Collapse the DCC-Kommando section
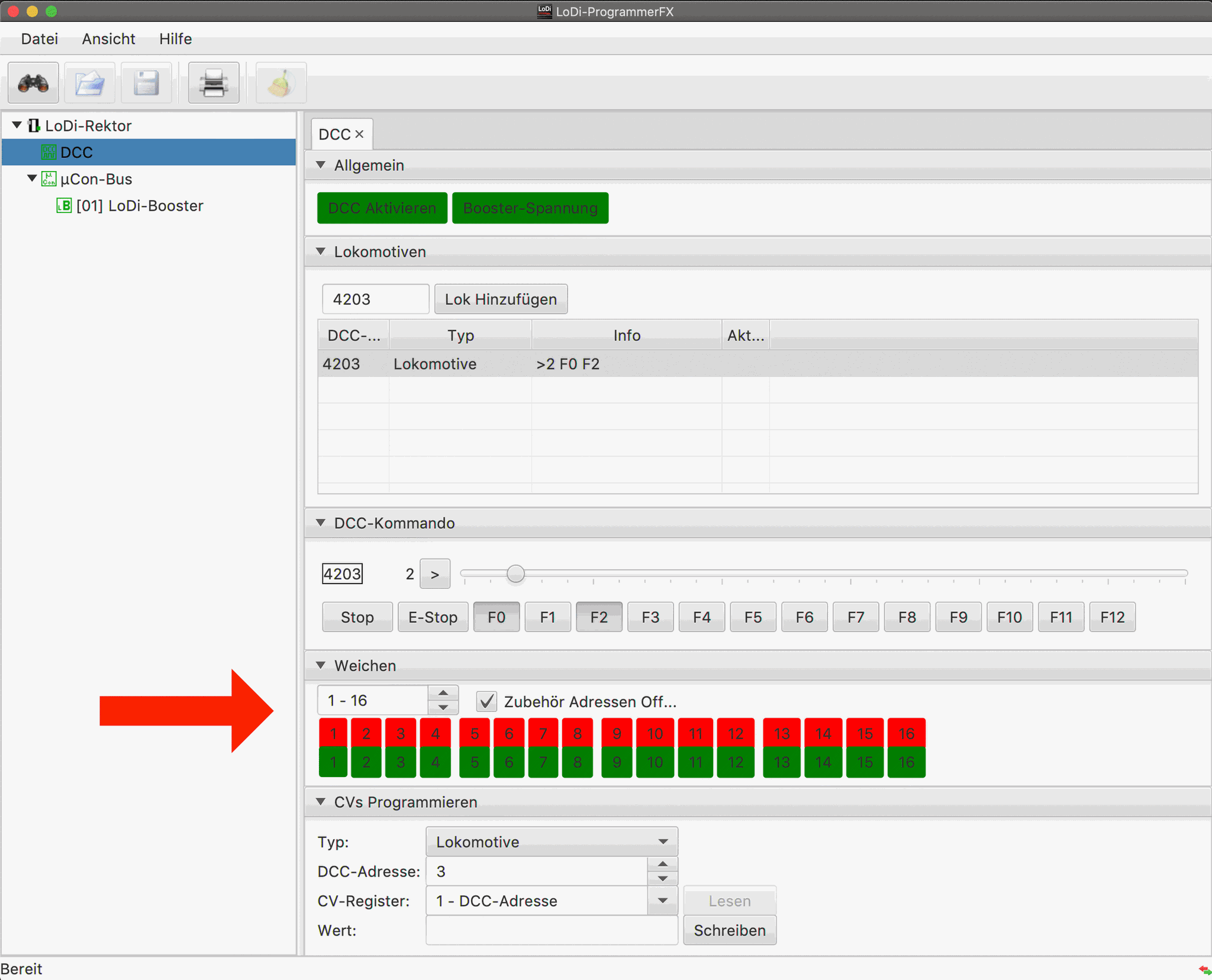 click(x=321, y=523)
